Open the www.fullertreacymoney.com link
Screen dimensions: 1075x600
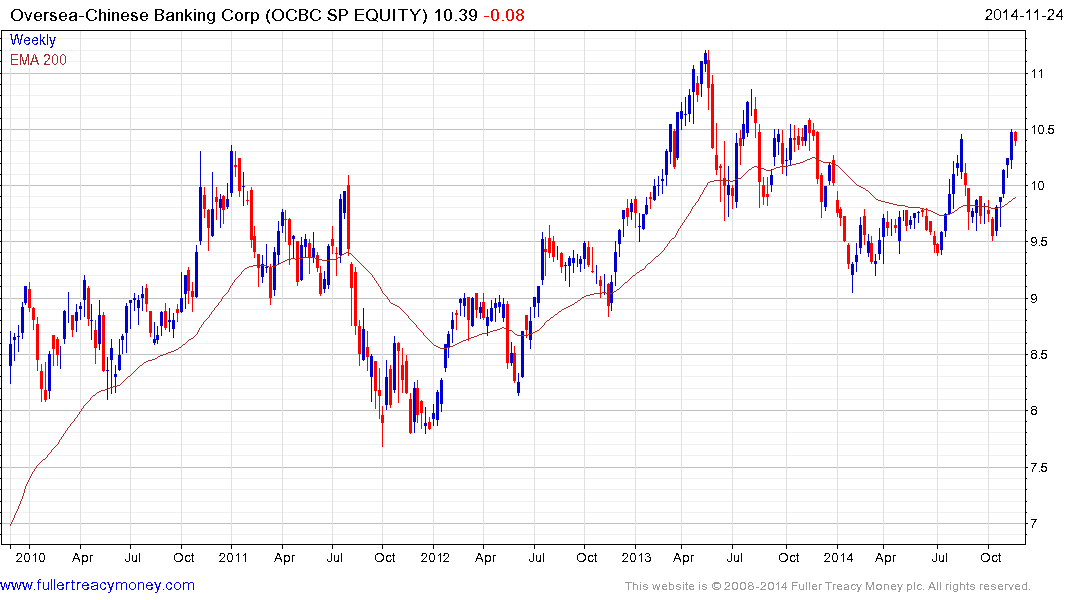pyautogui.click(x=97, y=585)
